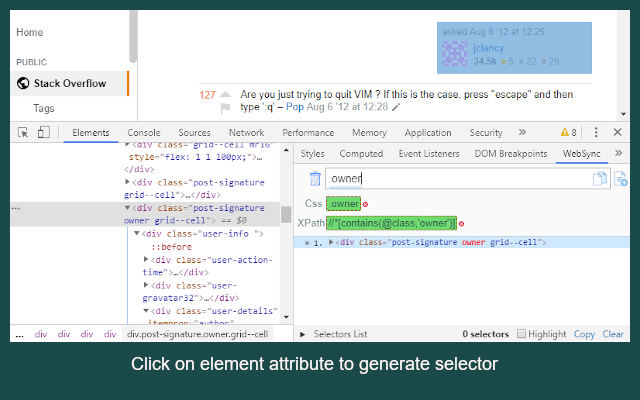
Task: Open the Event Listeners sidebar tab
Action: pyautogui.click(x=429, y=154)
